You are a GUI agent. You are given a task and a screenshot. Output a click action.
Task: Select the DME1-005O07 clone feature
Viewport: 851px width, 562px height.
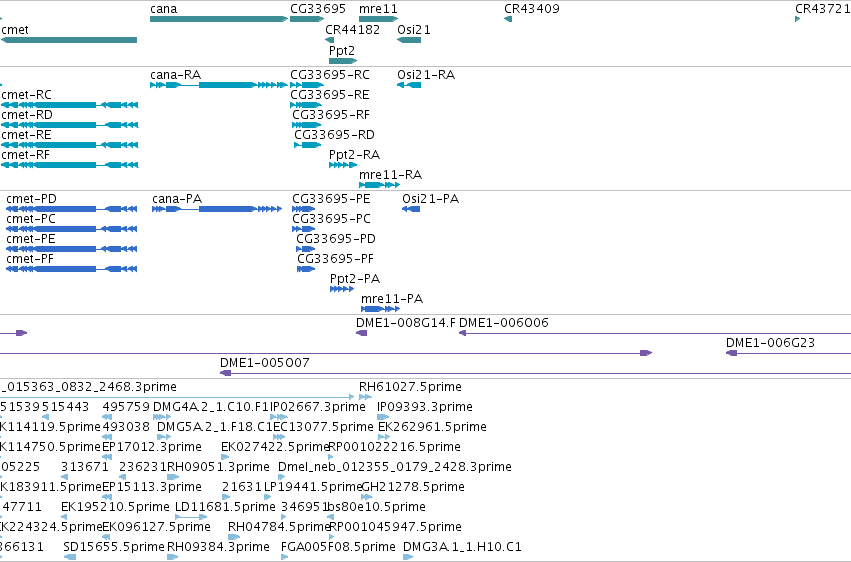535,373
